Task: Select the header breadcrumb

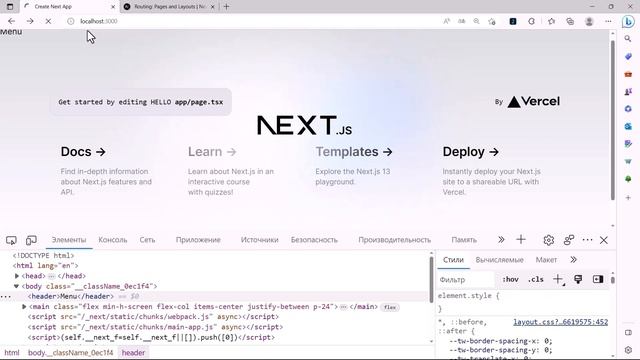Action: point(133,353)
